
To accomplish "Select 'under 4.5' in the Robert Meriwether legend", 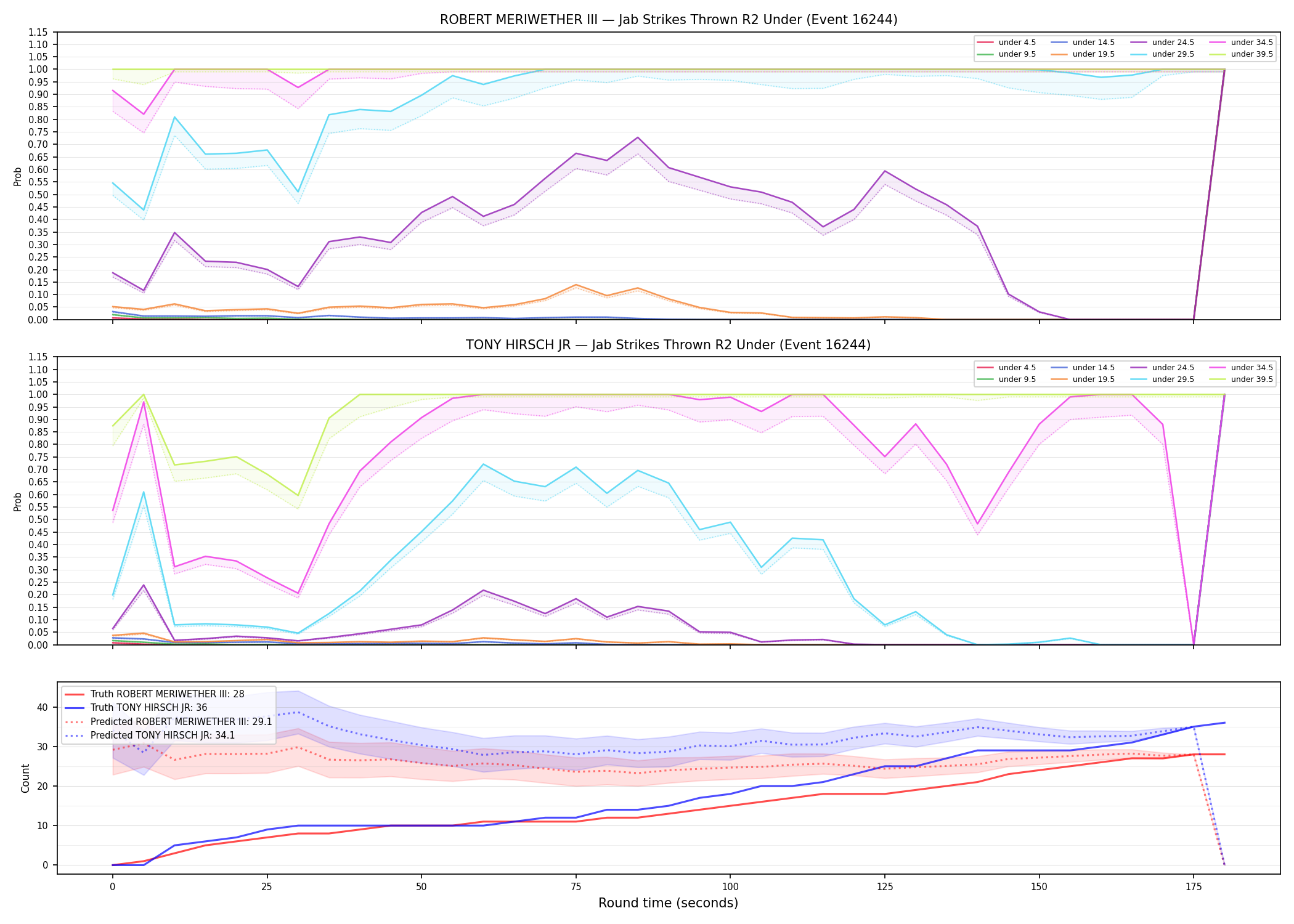I will [x=1006, y=43].
